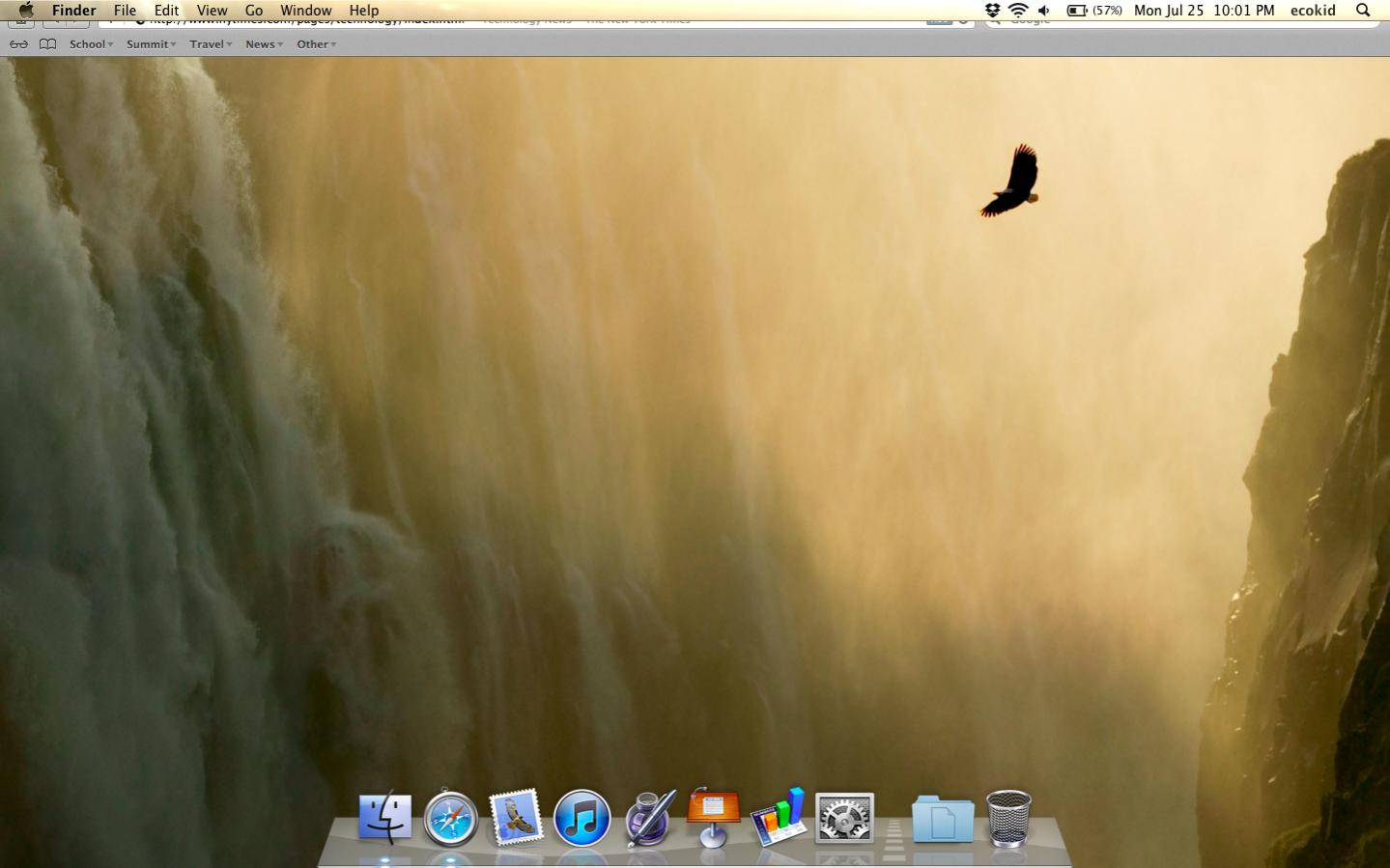Open the Pages inkwell icon in the Dock
This screenshot has width=1390, height=868.
coord(650,818)
